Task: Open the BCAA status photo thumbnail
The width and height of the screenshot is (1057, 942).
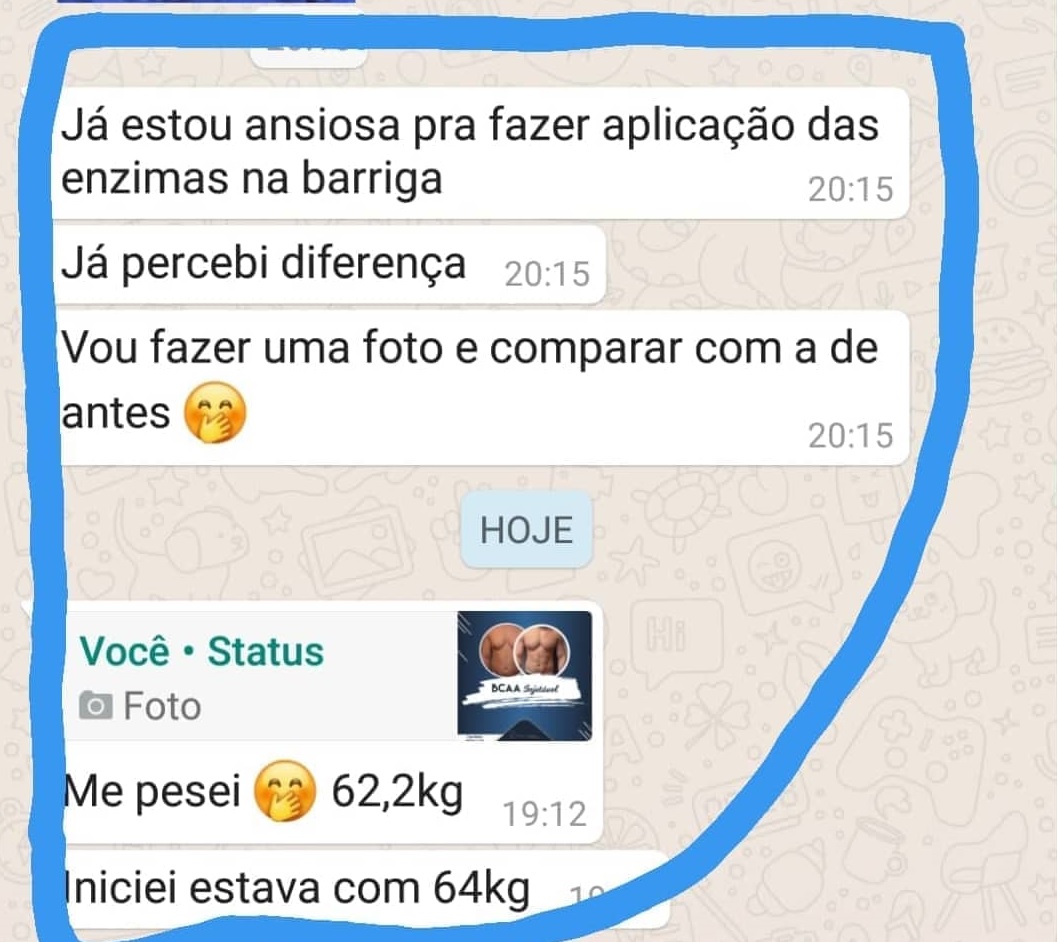Action: (524, 676)
